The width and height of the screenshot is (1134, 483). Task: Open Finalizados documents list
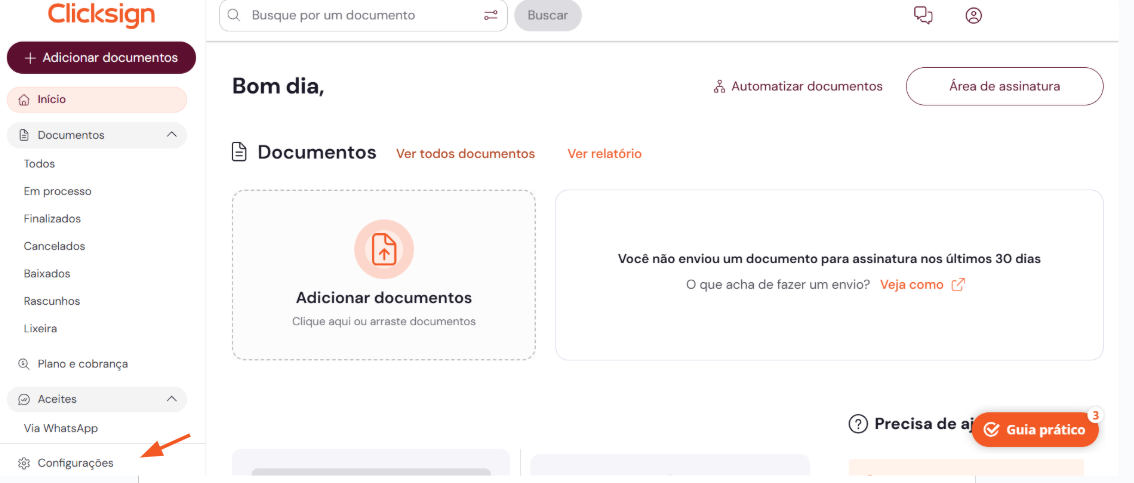(52, 218)
